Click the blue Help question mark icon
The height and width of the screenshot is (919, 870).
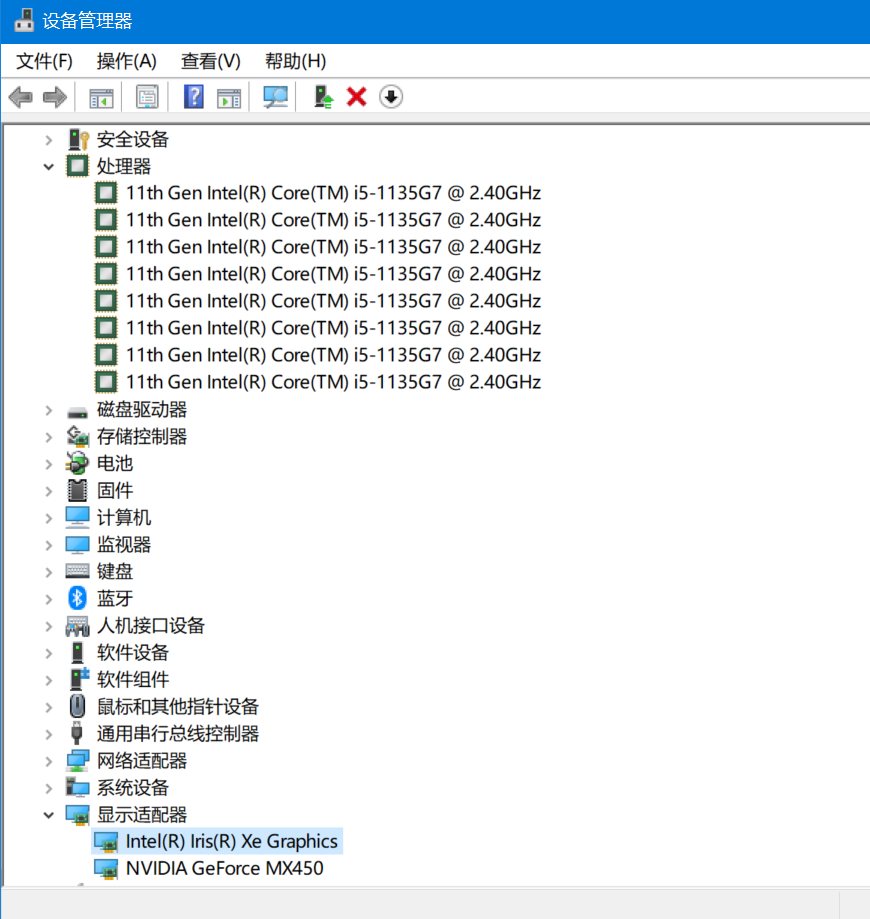click(193, 97)
